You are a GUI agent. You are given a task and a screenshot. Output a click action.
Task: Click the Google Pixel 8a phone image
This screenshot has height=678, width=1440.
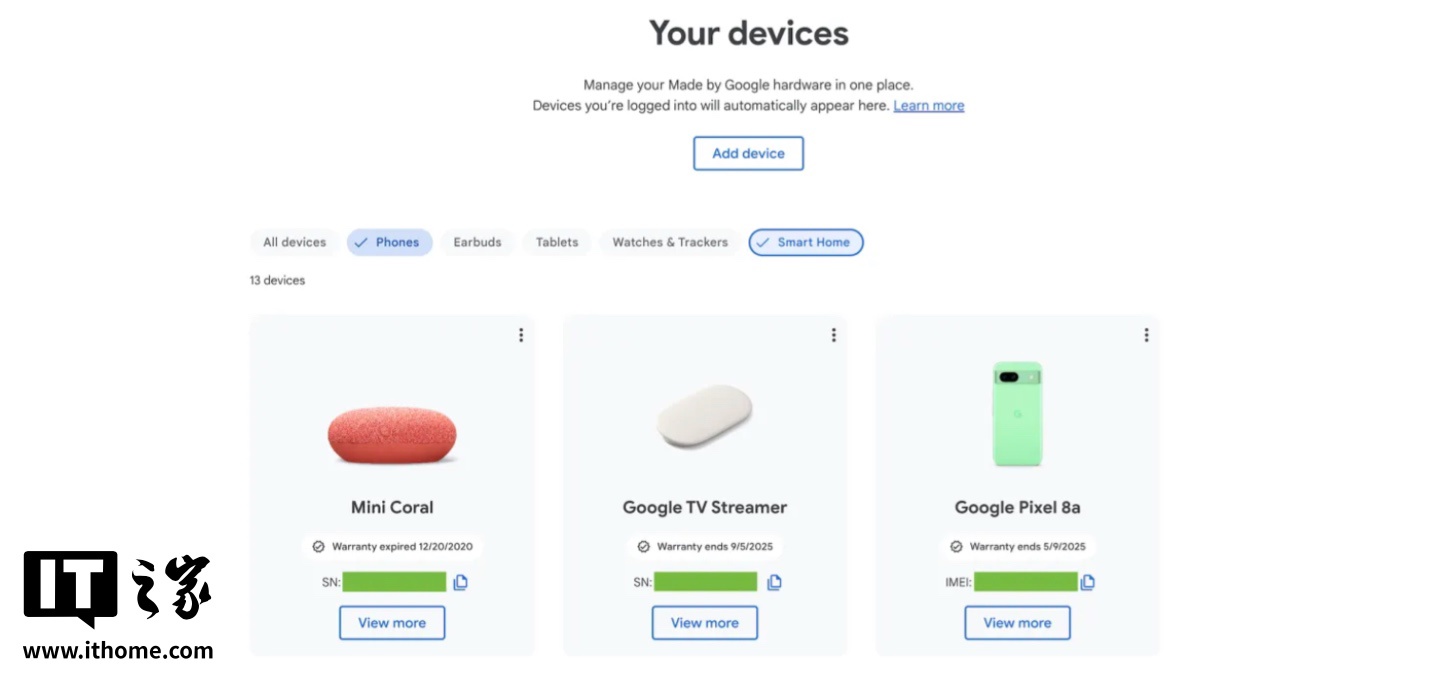1017,414
